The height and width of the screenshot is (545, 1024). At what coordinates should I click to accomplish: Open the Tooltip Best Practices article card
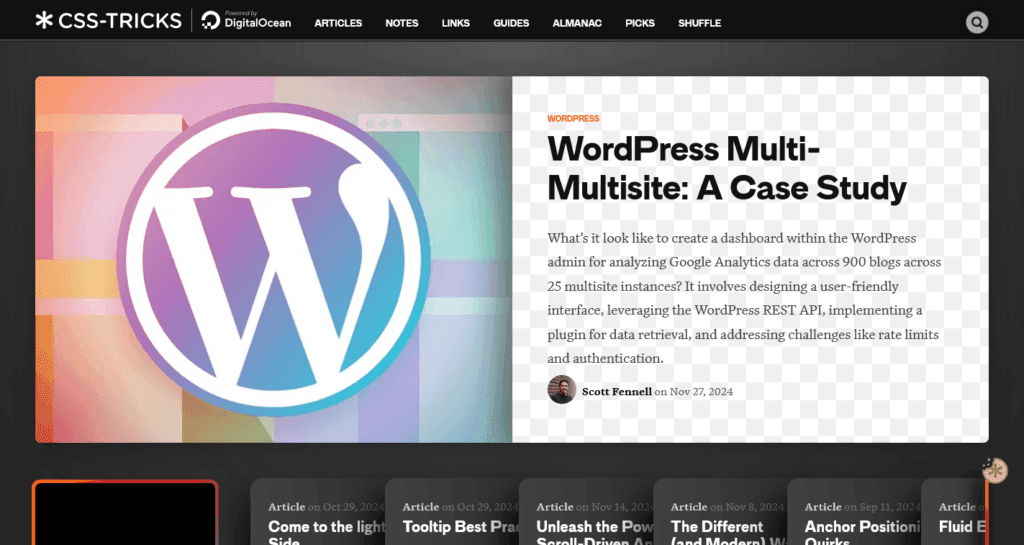coord(452,512)
